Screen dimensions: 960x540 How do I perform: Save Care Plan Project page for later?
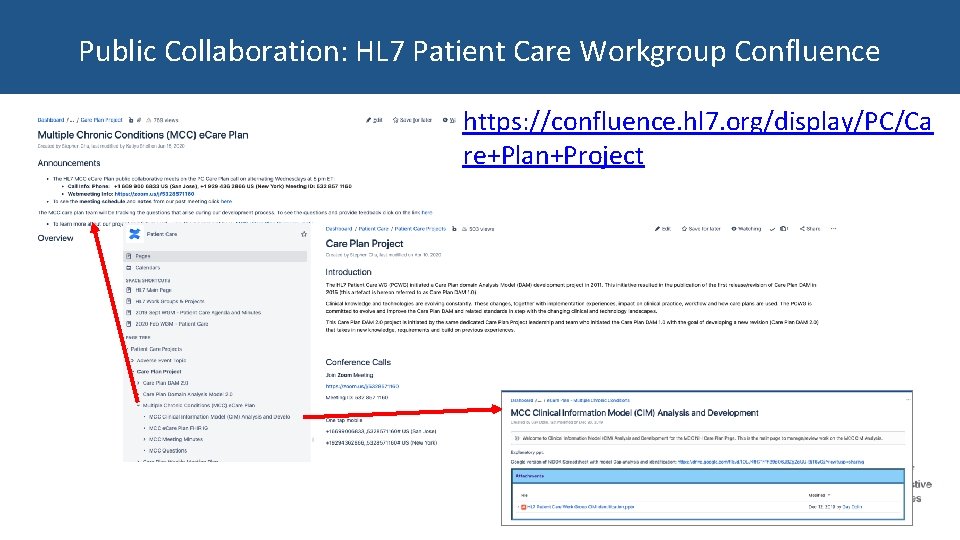tap(701, 229)
